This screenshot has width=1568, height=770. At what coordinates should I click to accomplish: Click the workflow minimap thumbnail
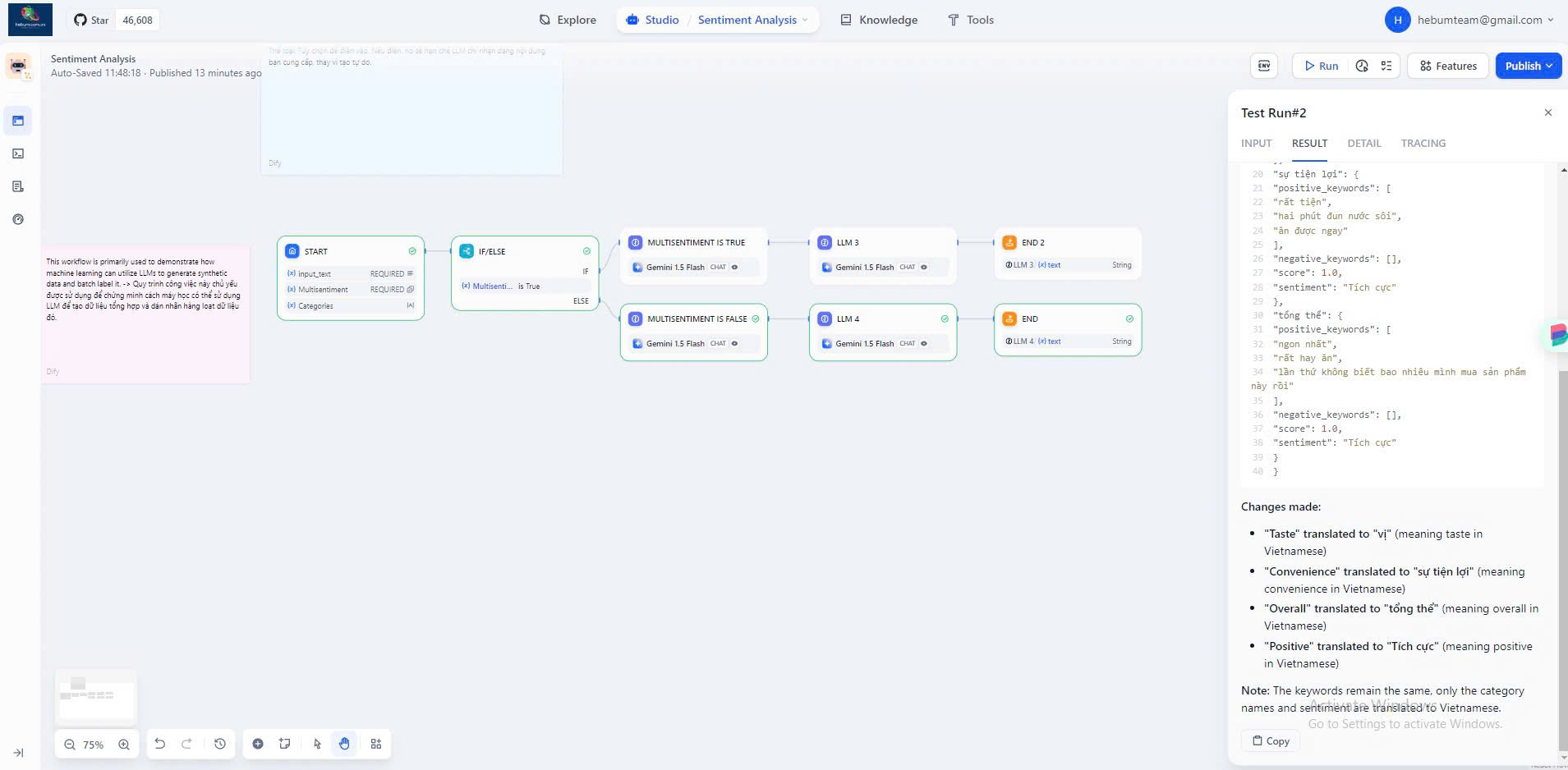pyautogui.click(x=96, y=695)
